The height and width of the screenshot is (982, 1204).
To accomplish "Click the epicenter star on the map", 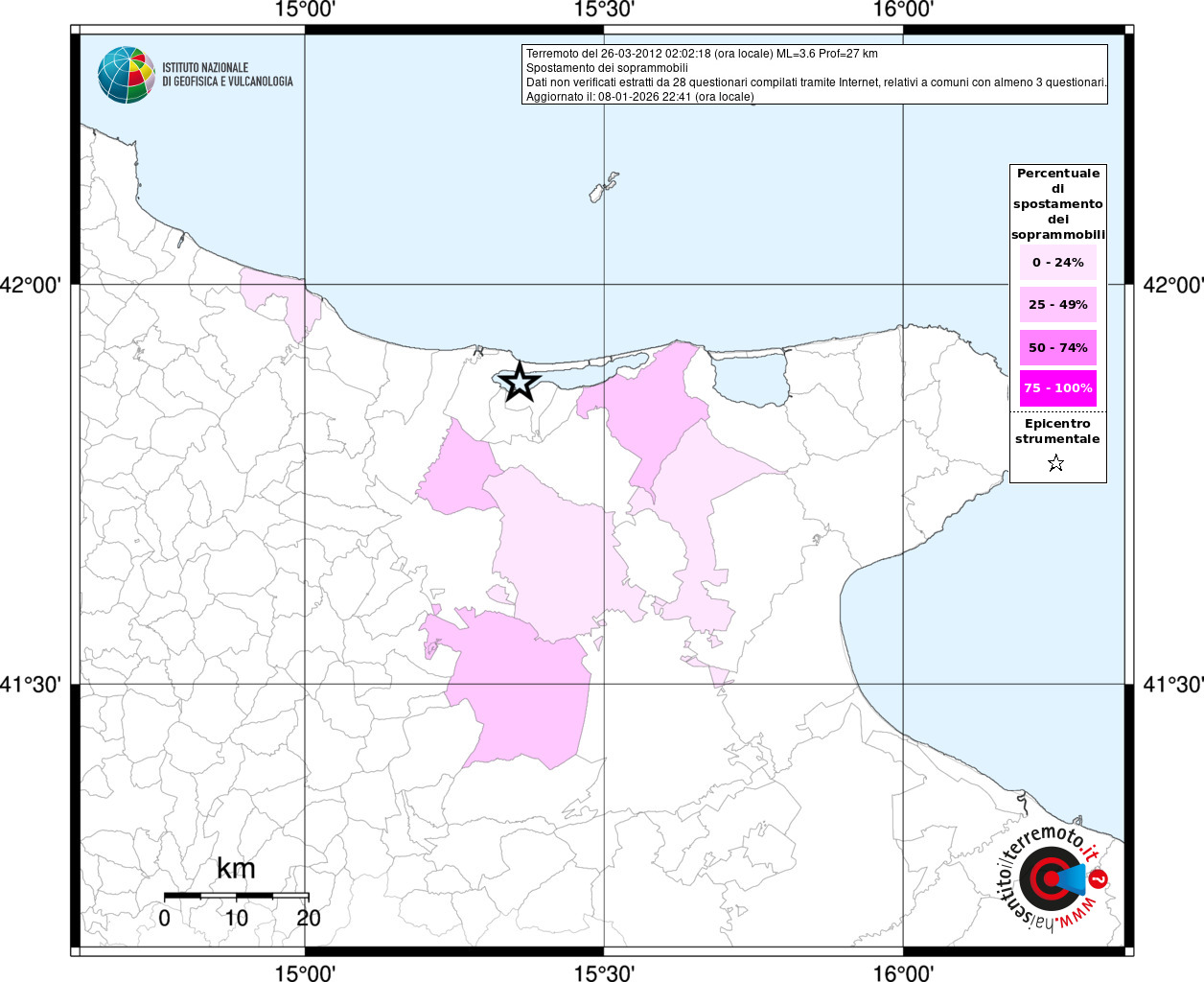I will click(520, 382).
